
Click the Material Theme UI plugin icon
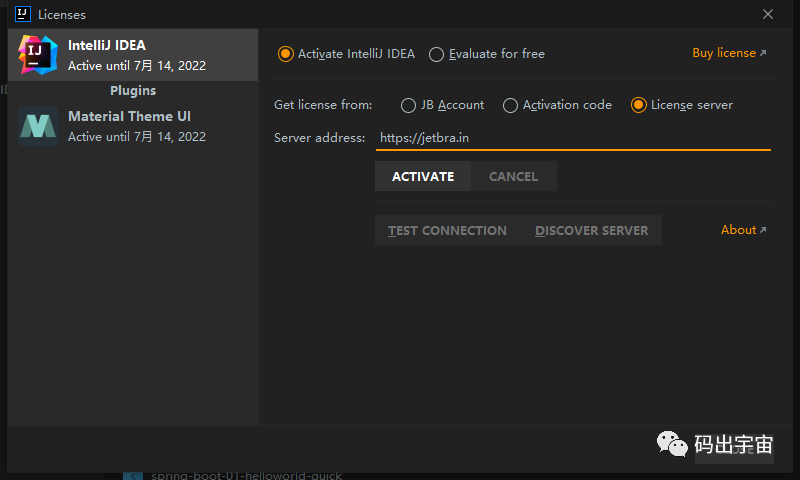click(x=37, y=126)
